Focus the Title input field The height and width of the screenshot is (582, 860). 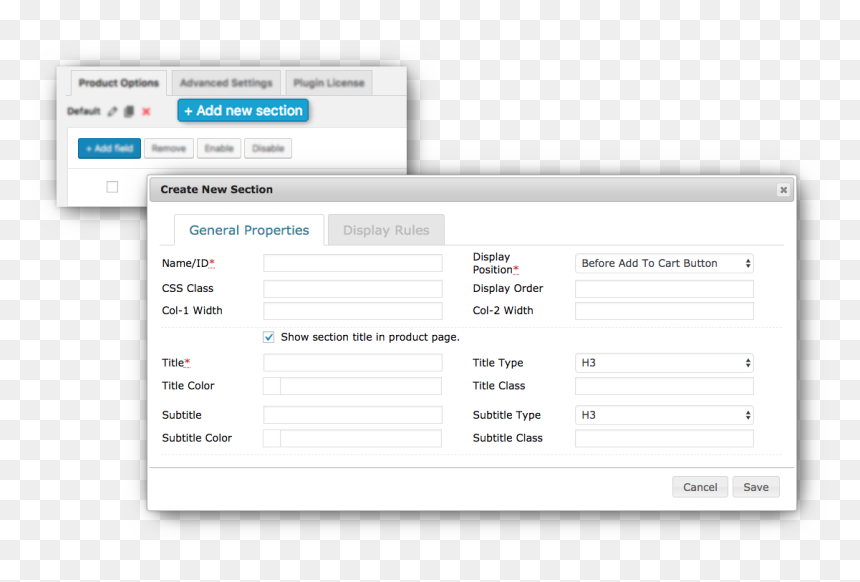pos(353,363)
